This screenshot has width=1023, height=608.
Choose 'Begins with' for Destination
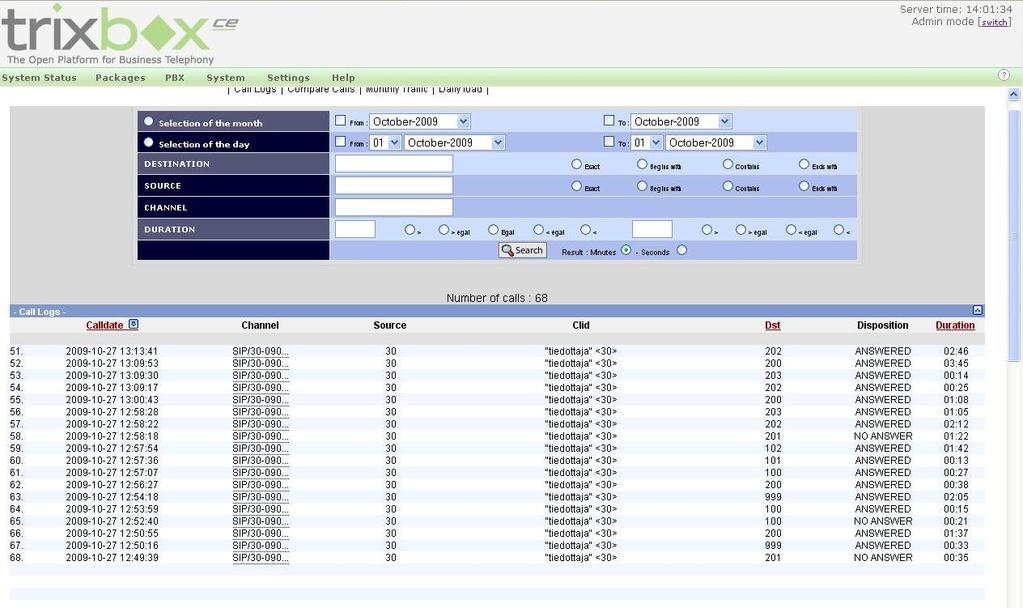point(642,164)
